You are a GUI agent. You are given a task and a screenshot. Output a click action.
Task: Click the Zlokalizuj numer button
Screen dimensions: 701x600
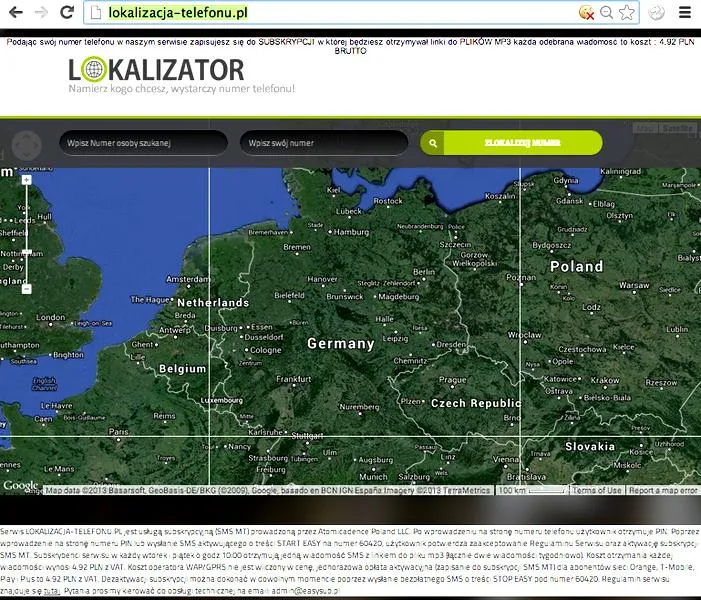coord(523,143)
